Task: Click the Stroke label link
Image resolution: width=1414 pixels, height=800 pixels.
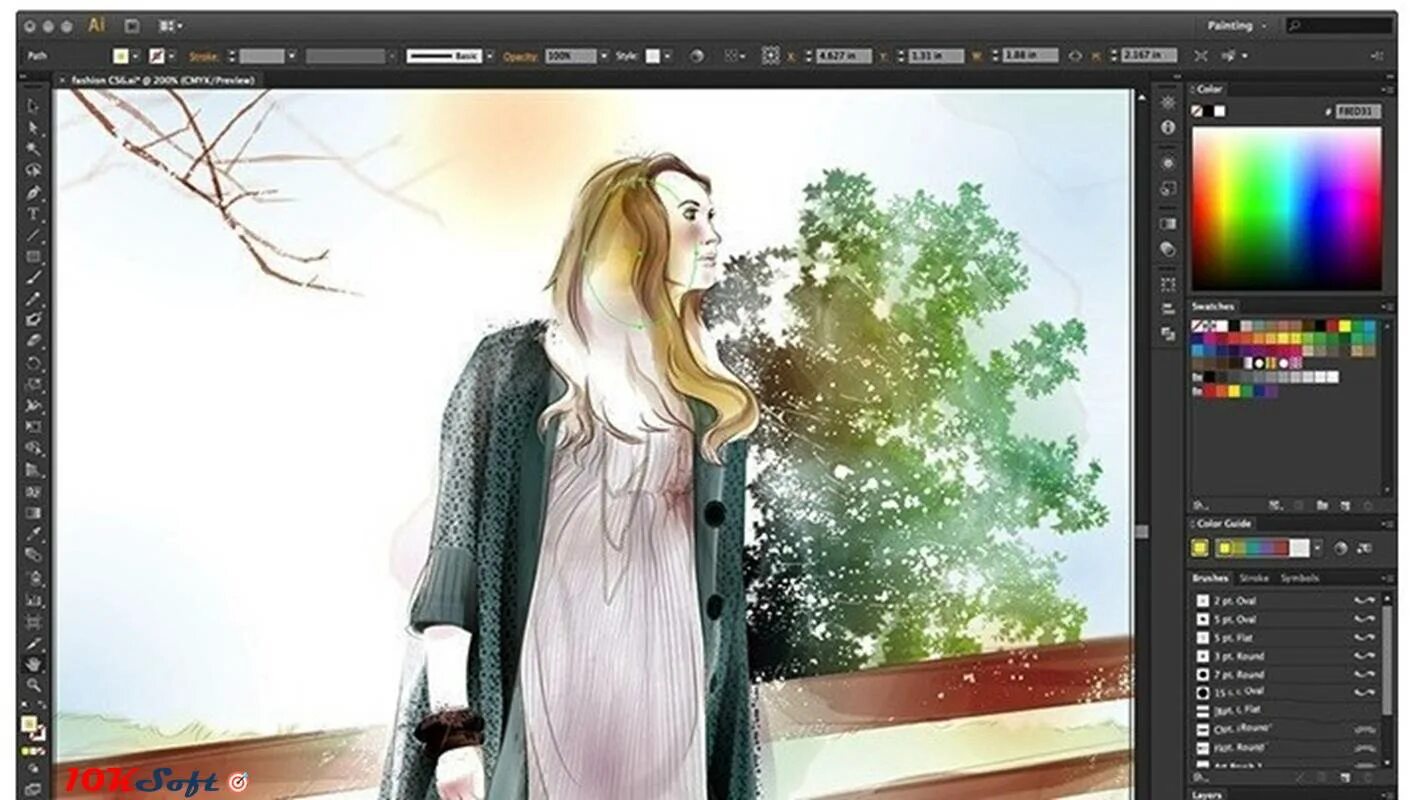Action: 204,56
